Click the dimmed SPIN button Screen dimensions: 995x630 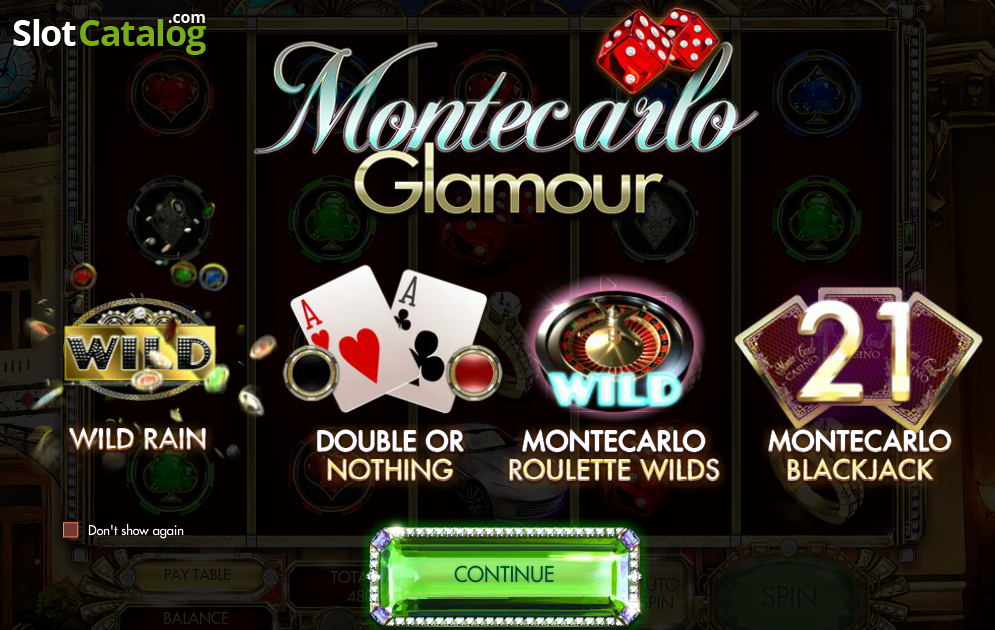point(789,596)
